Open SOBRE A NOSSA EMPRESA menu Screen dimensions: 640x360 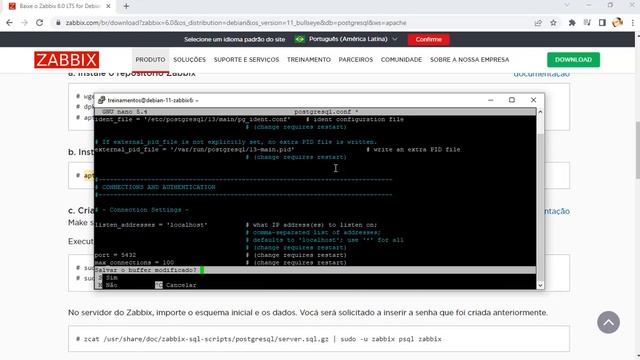(469, 60)
